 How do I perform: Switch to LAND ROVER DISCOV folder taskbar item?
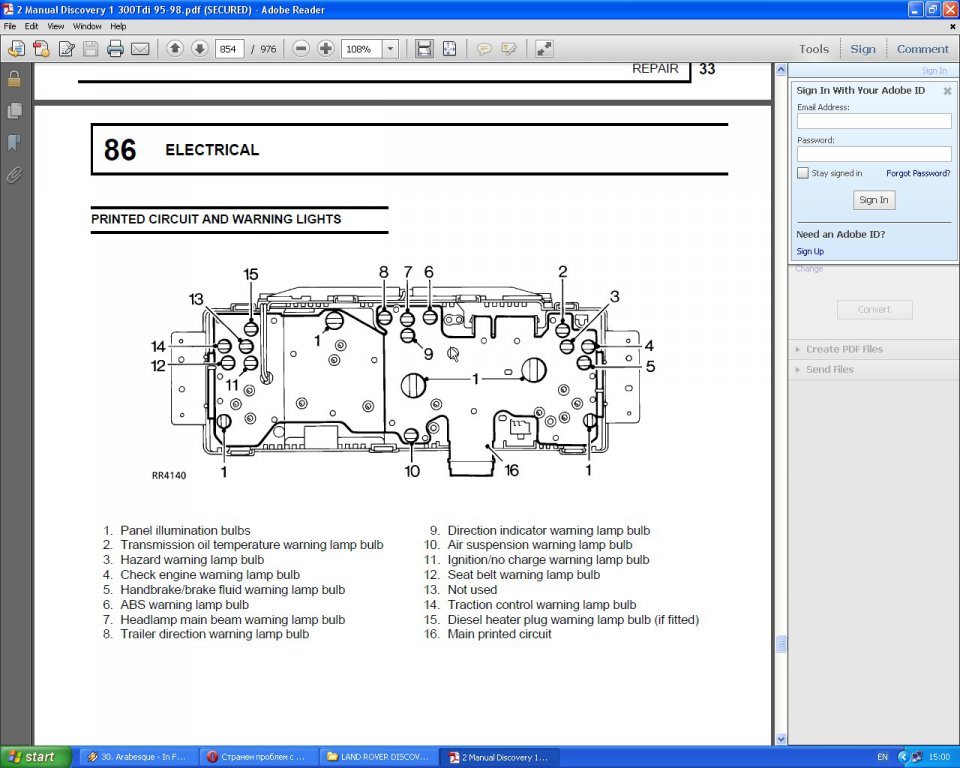pyautogui.click(x=380, y=757)
